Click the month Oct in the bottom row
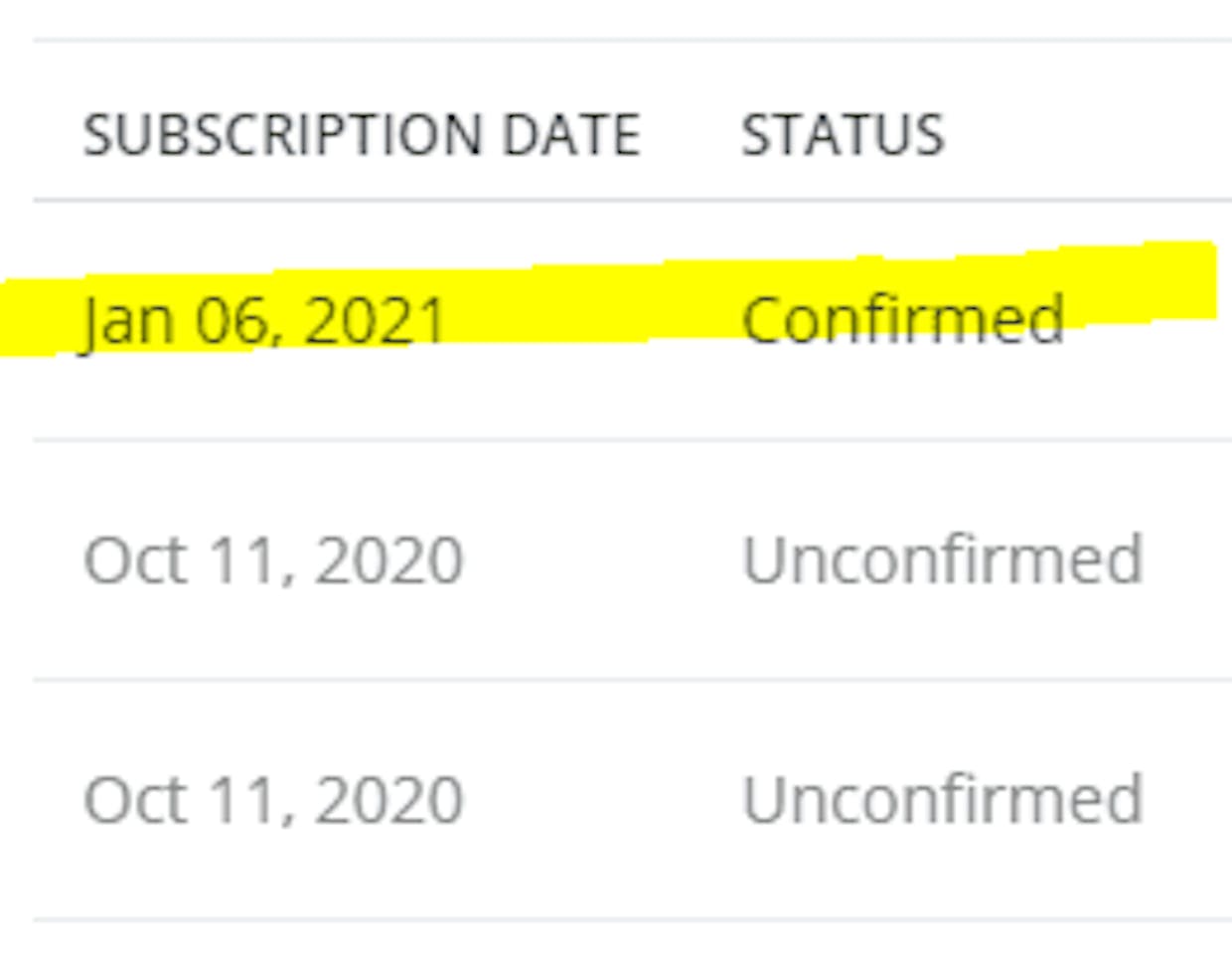This screenshot has width=1232, height=955. click(x=136, y=800)
